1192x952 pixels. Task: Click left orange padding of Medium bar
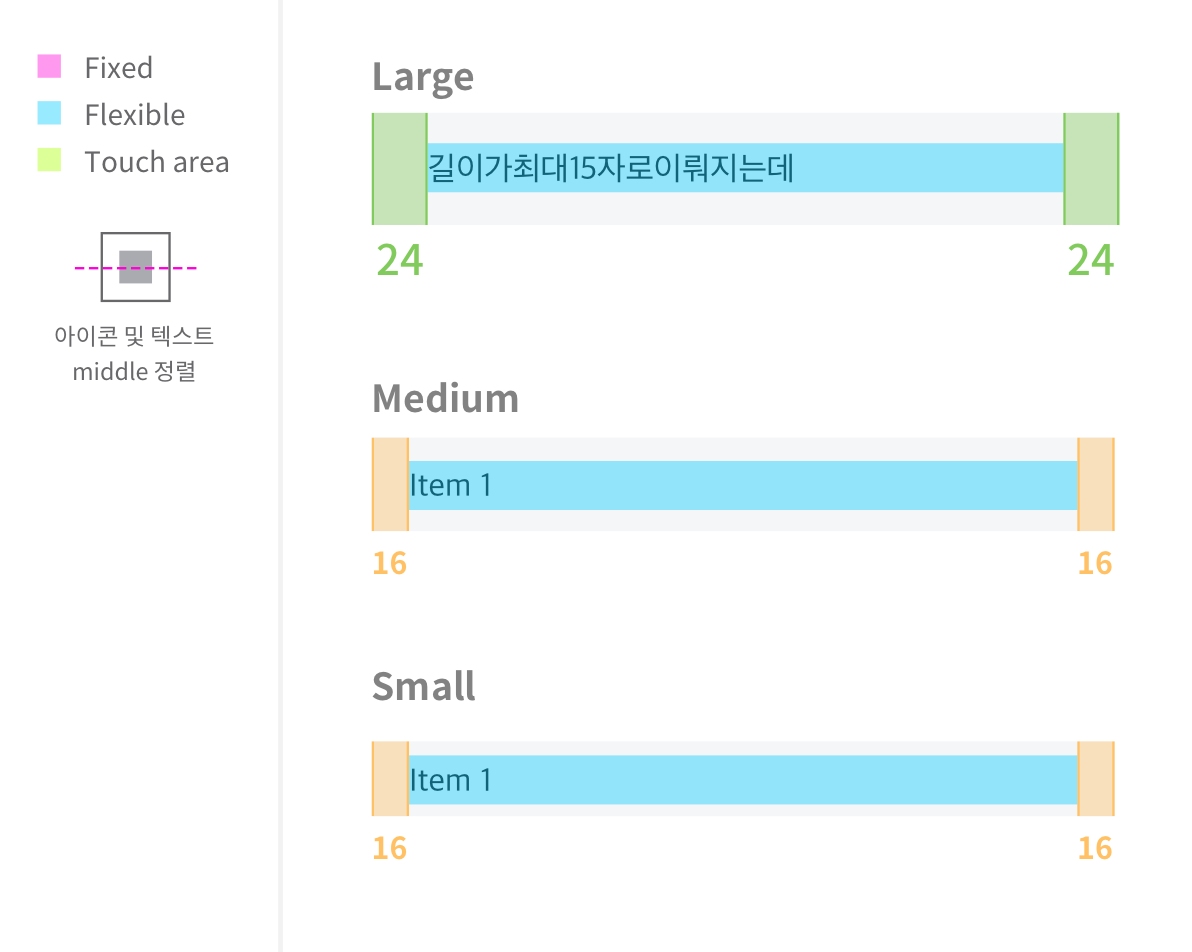(x=390, y=484)
